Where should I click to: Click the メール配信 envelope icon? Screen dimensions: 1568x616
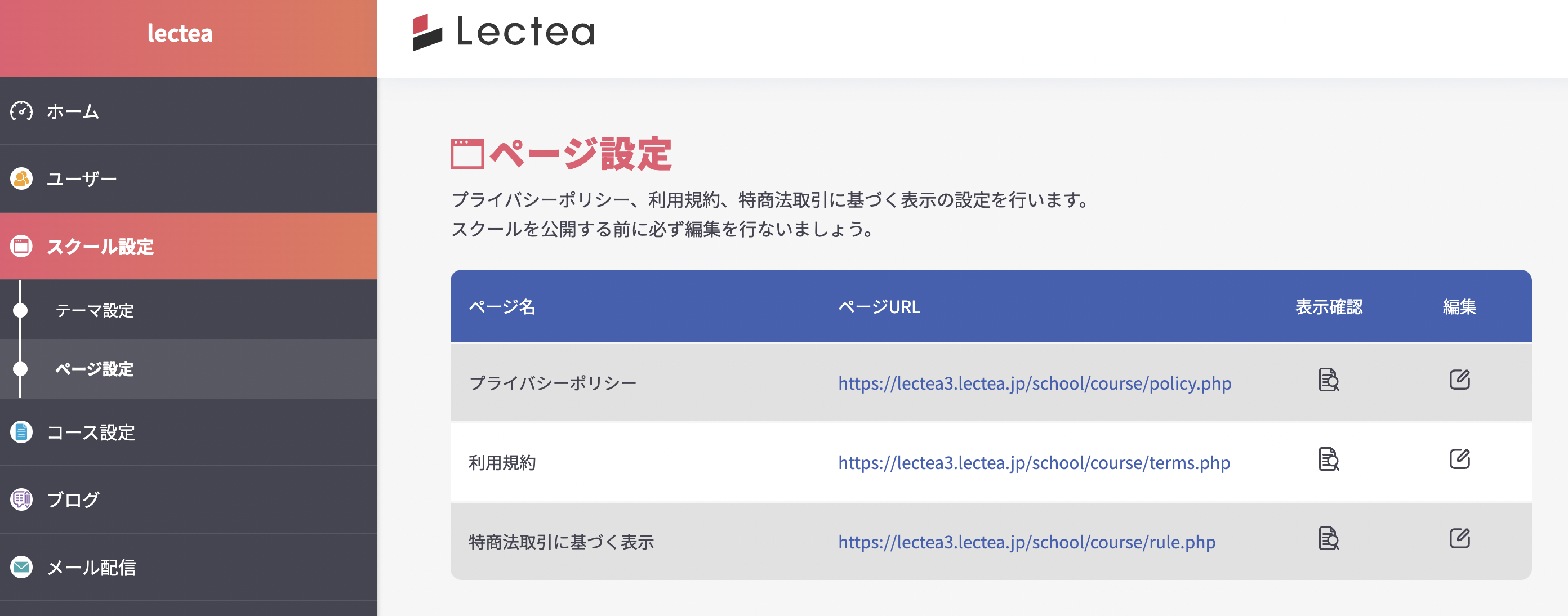click(21, 568)
